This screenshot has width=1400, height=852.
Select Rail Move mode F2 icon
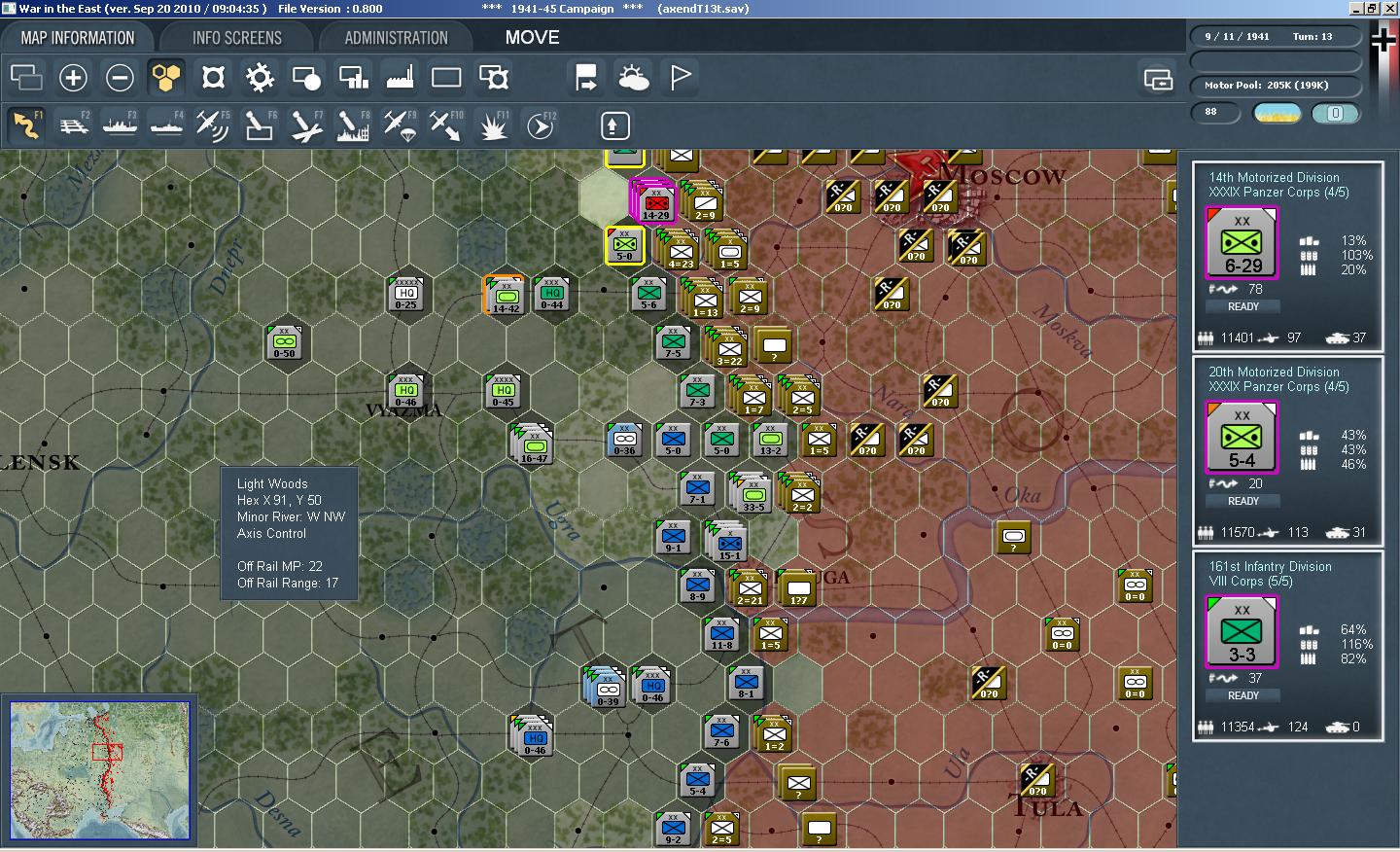pyautogui.click(x=73, y=124)
